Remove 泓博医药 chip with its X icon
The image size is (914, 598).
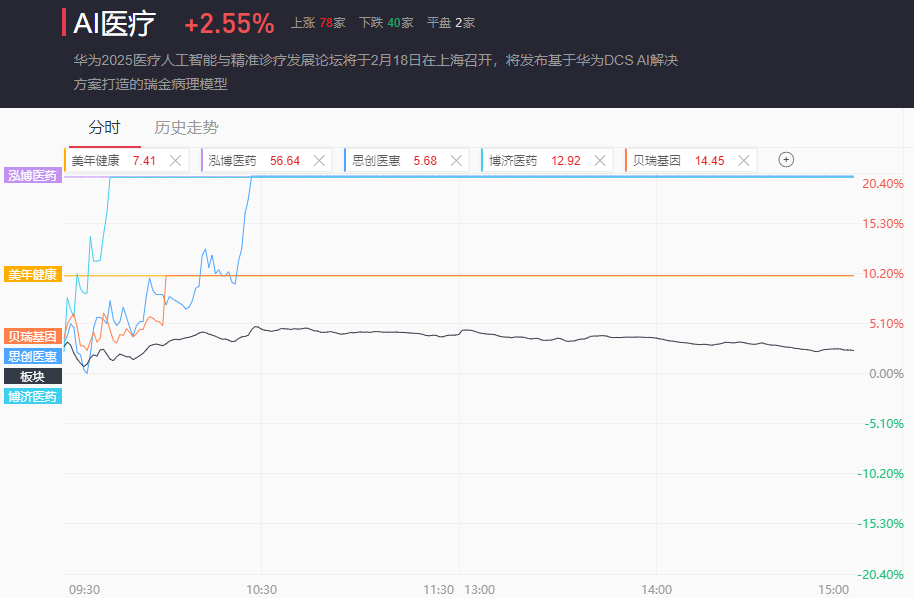319,160
